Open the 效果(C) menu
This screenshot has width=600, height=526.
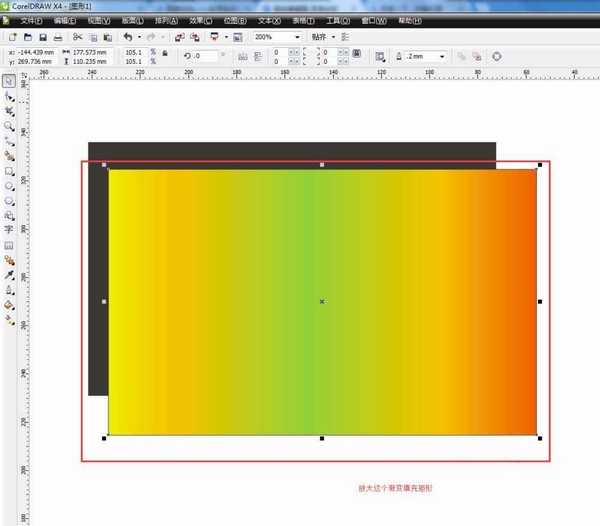click(x=201, y=19)
